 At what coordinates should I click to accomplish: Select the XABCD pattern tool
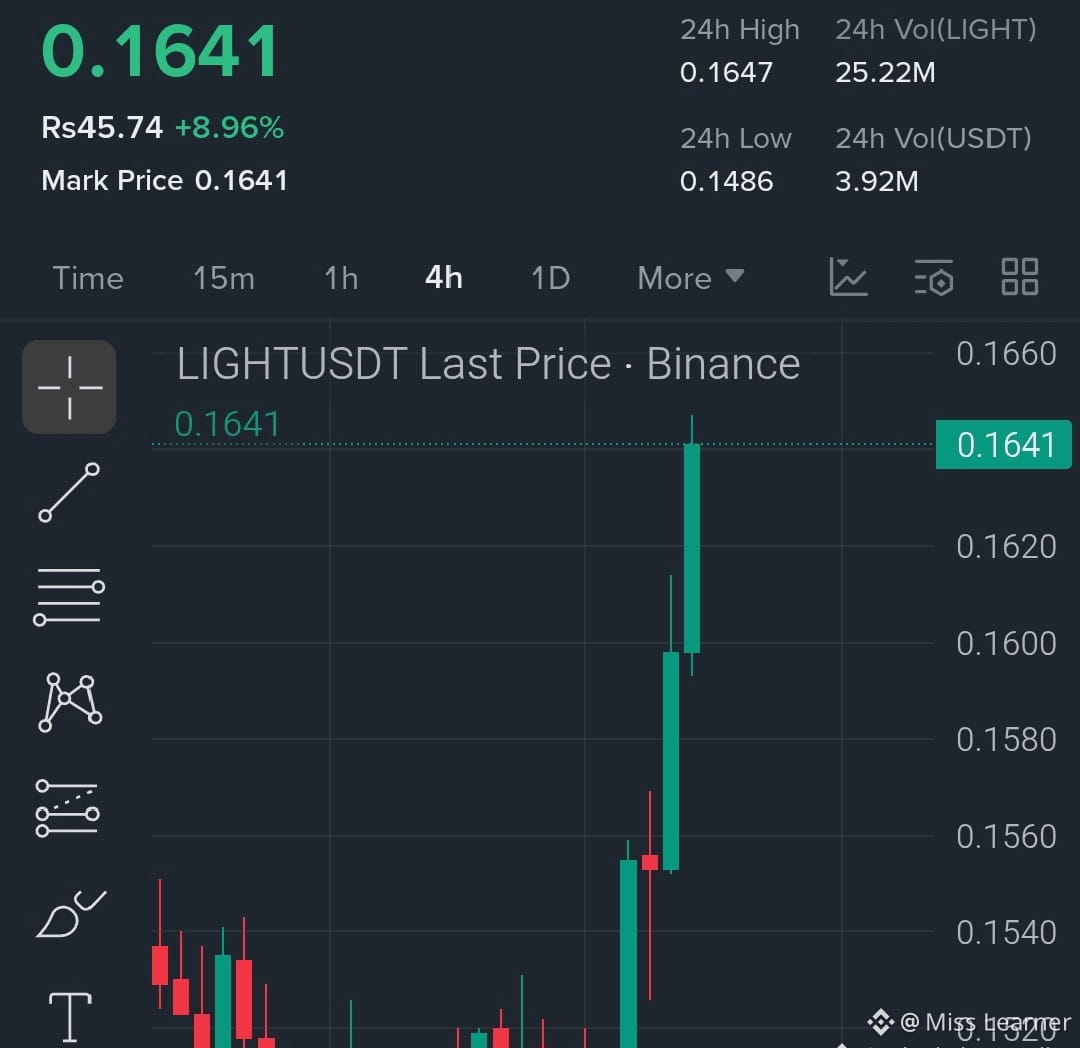click(x=70, y=702)
